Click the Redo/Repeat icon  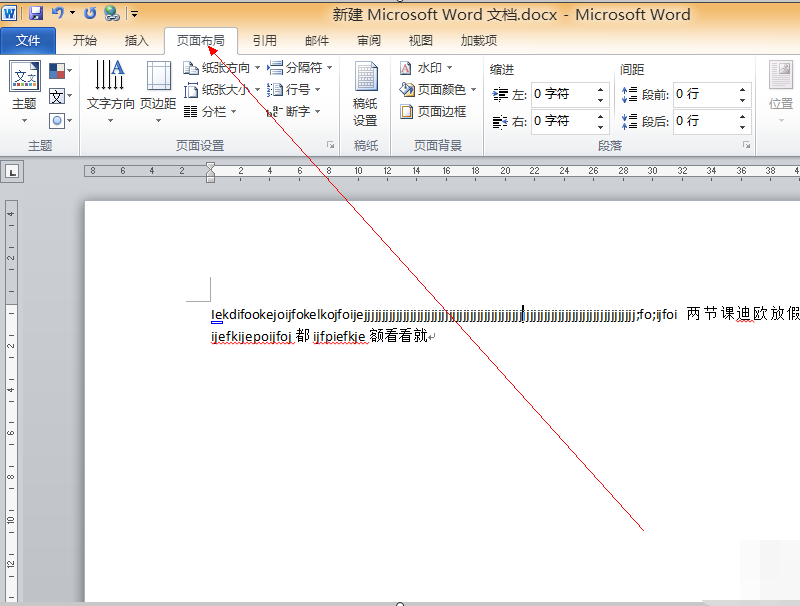click(90, 13)
